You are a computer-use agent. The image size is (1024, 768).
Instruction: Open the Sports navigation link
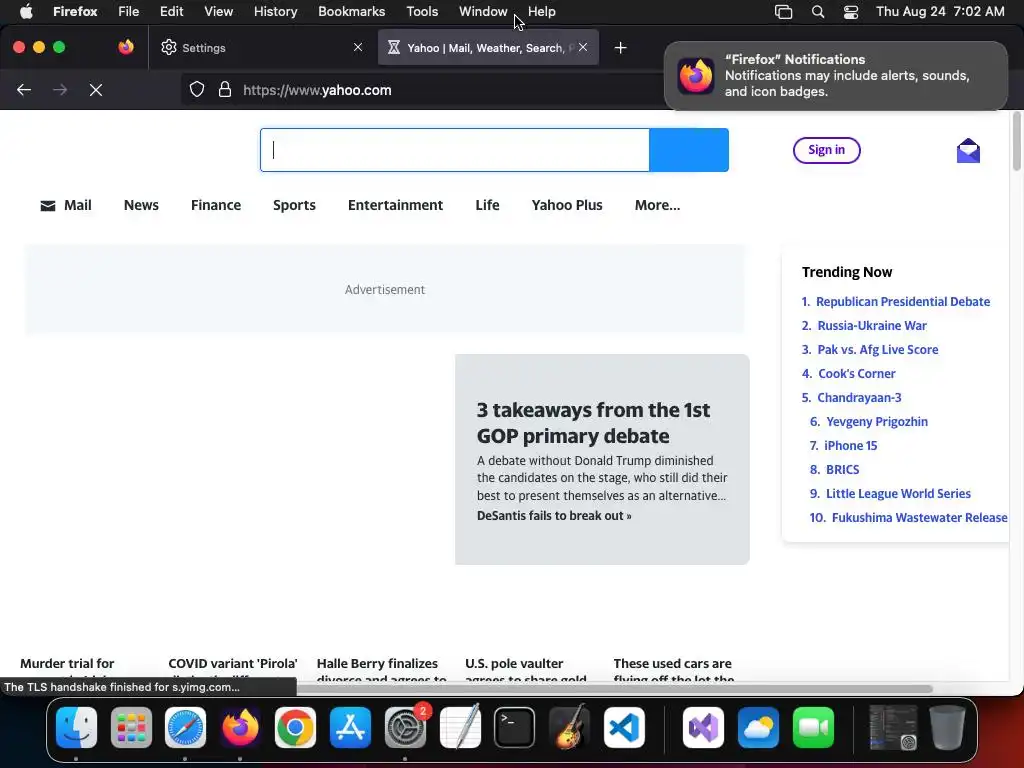tap(295, 205)
